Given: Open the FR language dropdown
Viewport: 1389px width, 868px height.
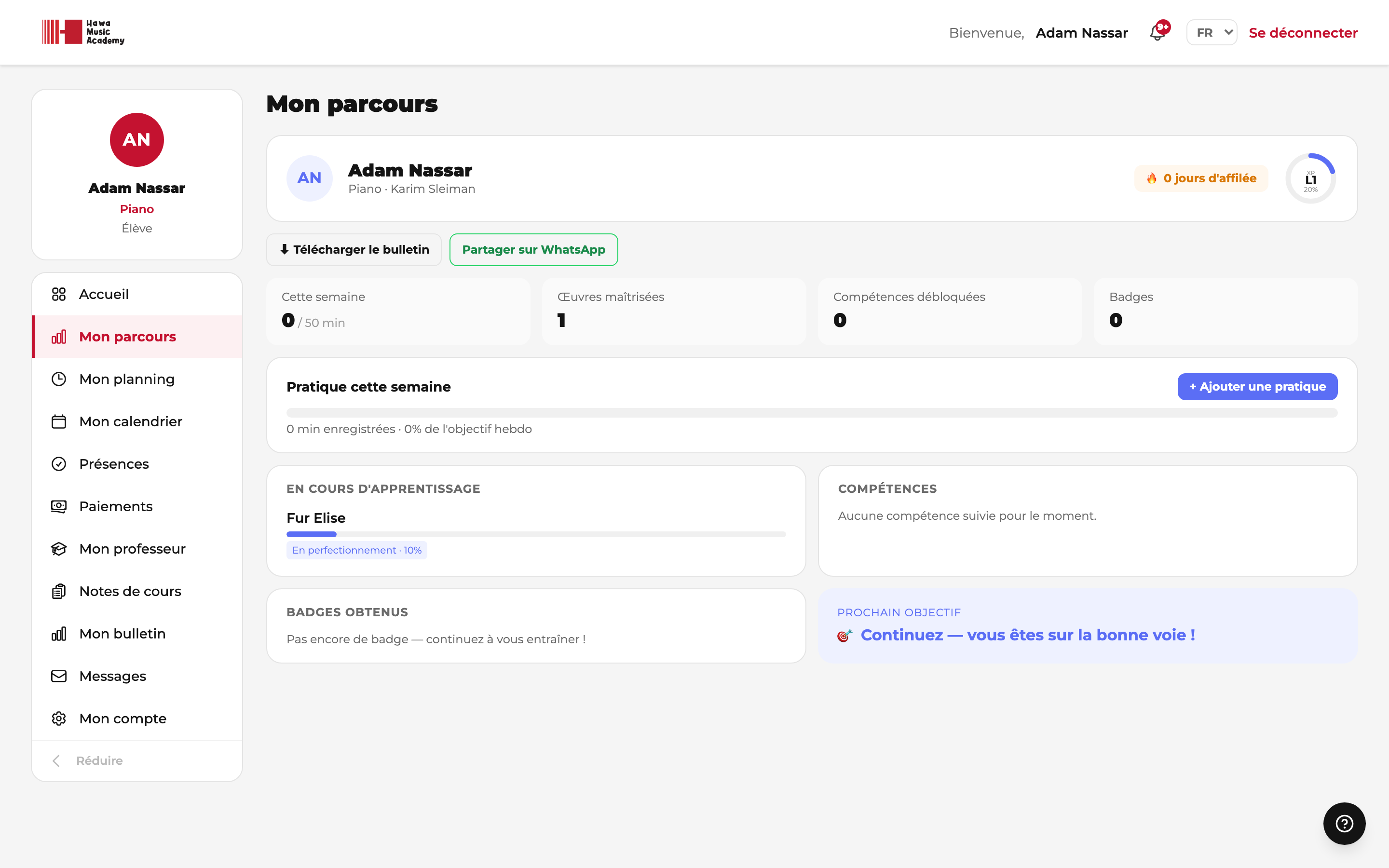Looking at the screenshot, I should 1212,33.
